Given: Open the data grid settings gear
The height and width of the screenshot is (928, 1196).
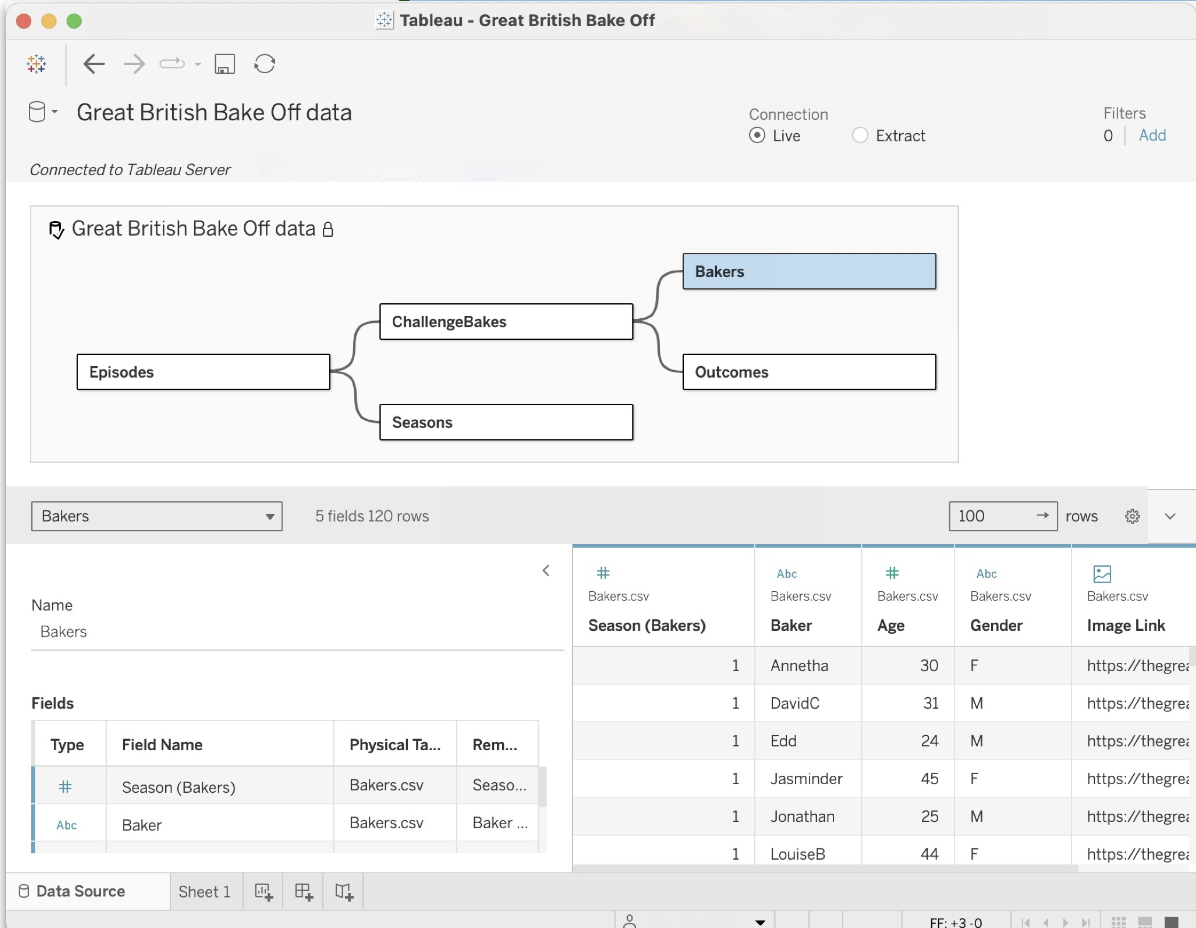Looking at the screenshot, I should [1132, 516].
